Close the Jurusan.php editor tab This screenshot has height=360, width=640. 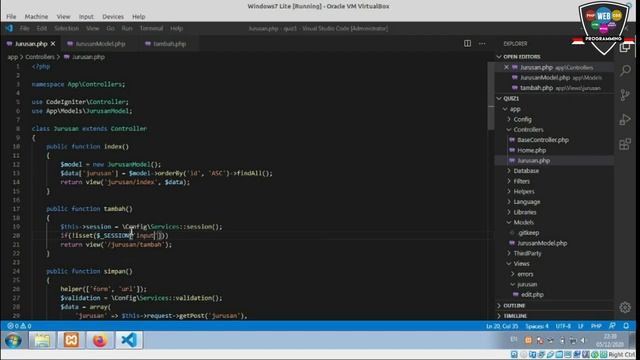click(x=53, y=43)
